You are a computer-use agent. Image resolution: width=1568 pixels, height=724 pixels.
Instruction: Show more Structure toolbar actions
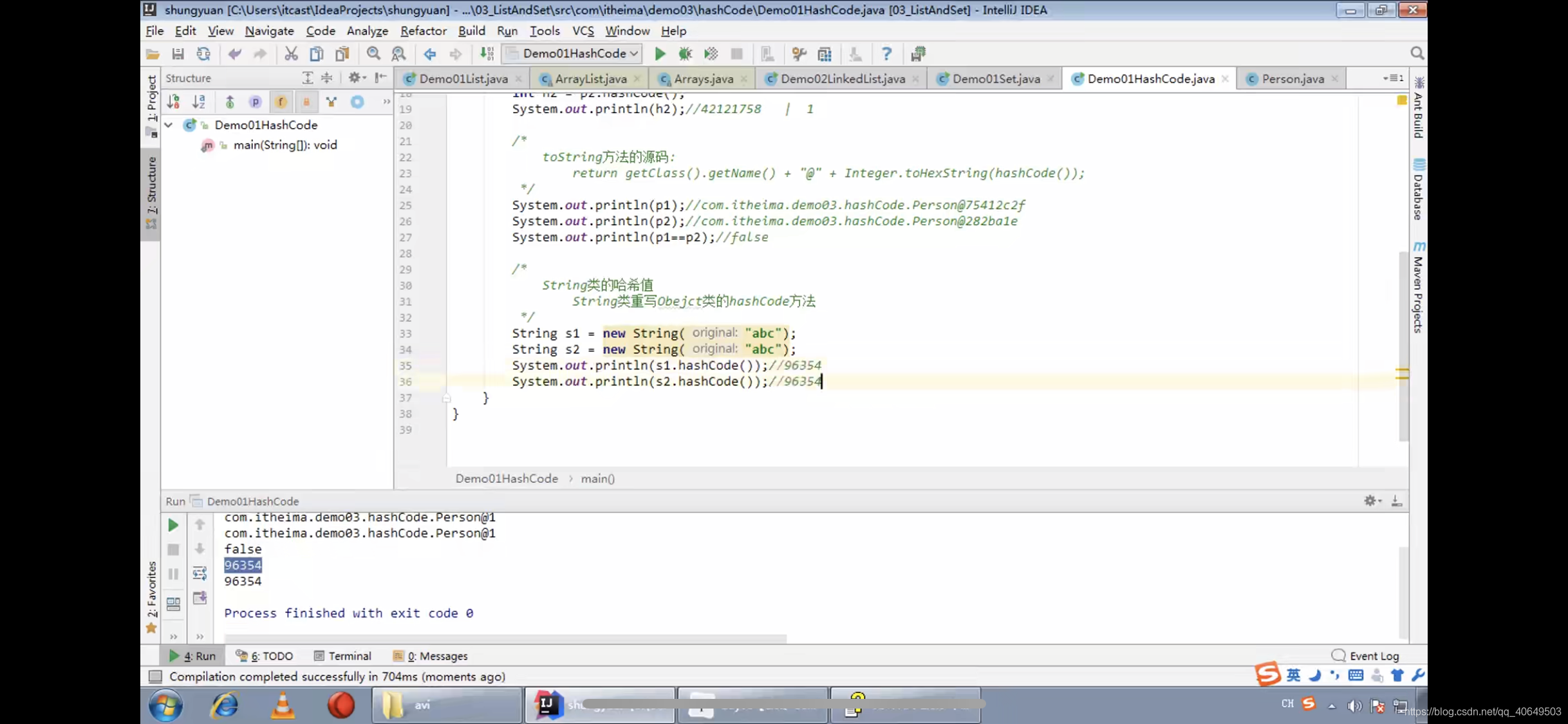[x=386, y=102]
